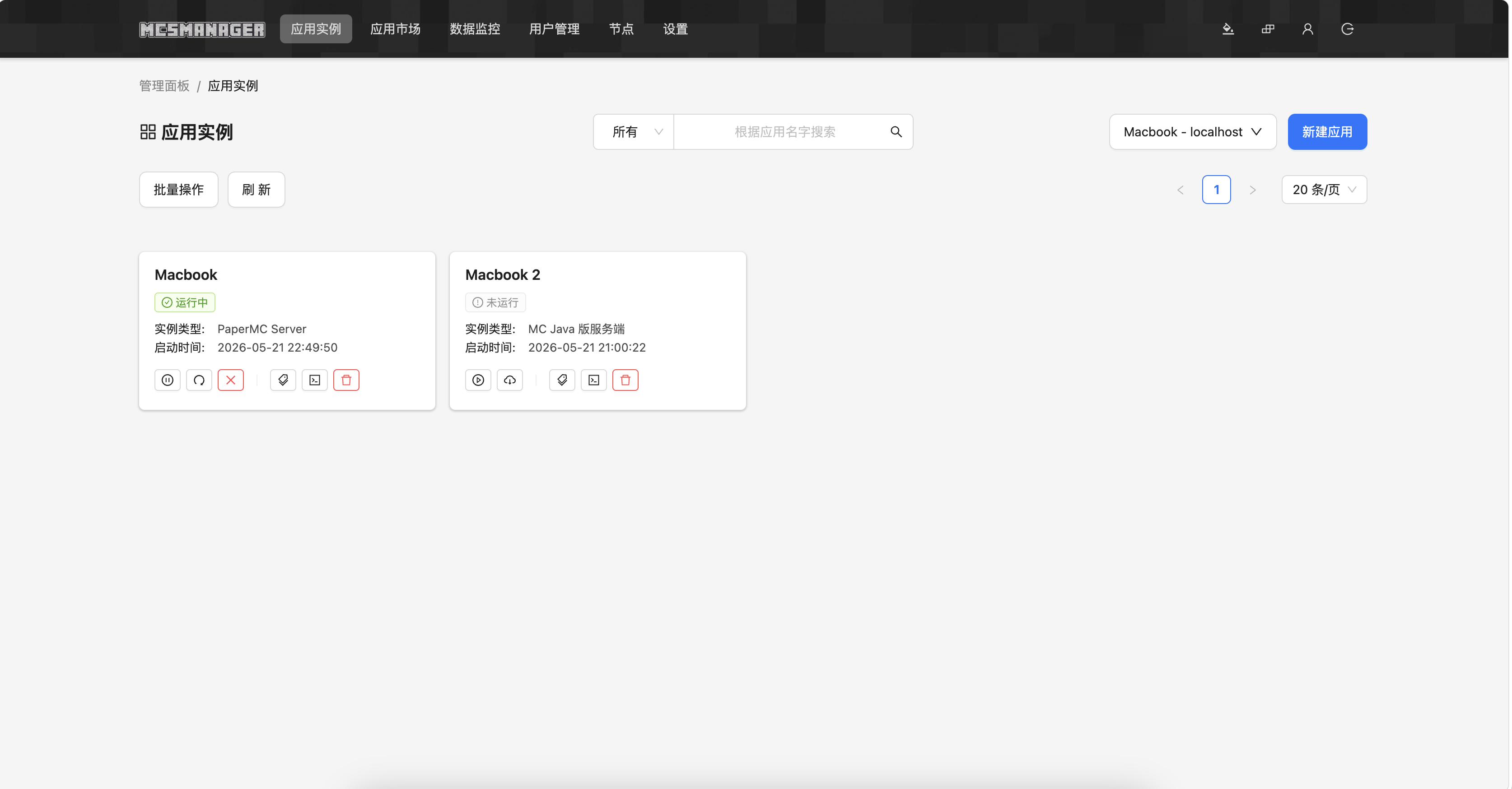Viewport: 1512px width, 789px height.
Task: Force kill the Macbook instance with the red X
Action: click(231, 380)
